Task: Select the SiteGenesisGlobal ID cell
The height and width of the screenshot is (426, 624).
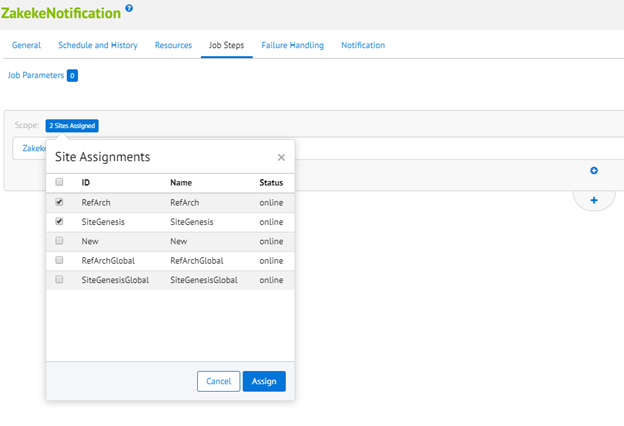Action: tap(115, 280)
